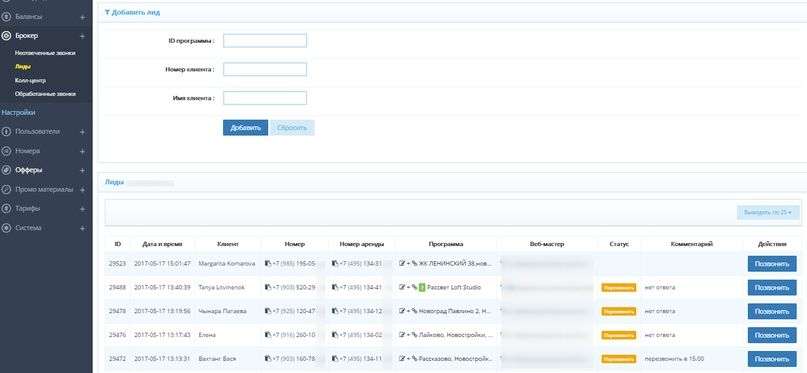Click the Пользователи sidebar icon
This screenshot has width=807, height=373.
[6, 132]
